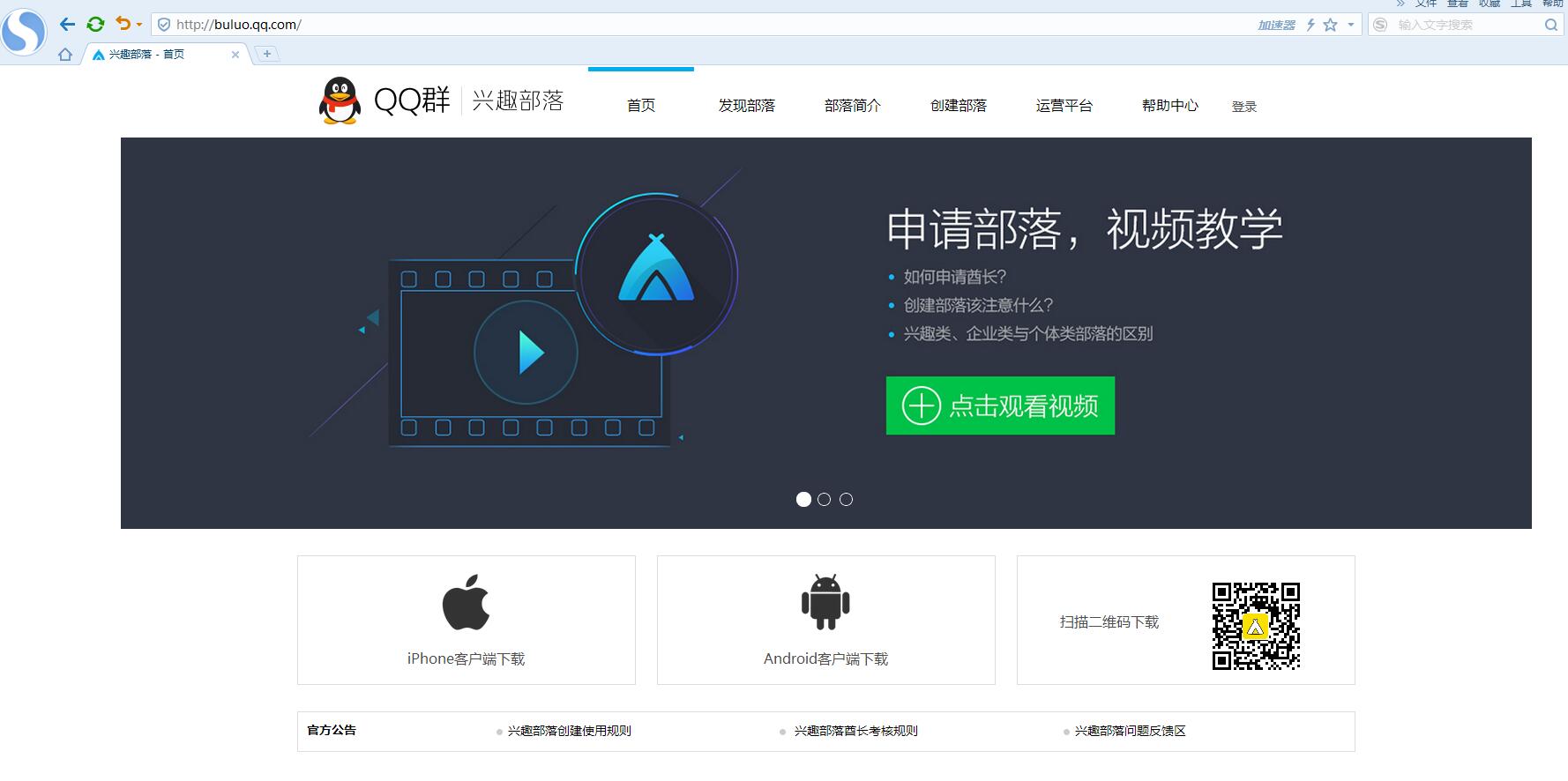Click the Sogou browser logo

pos(23,32)
